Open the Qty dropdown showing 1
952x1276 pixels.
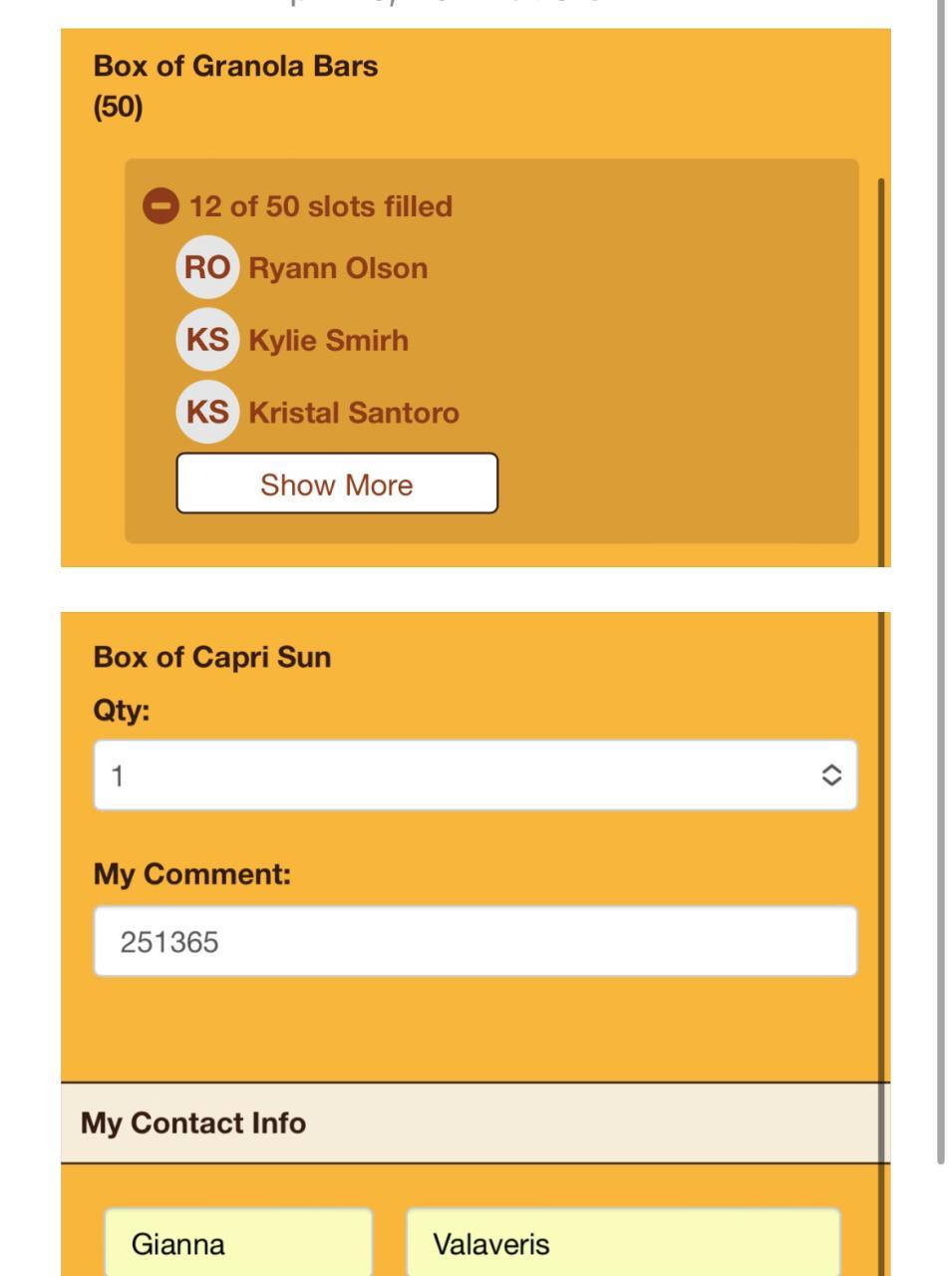pyautogui.click(x=475, y=776)
